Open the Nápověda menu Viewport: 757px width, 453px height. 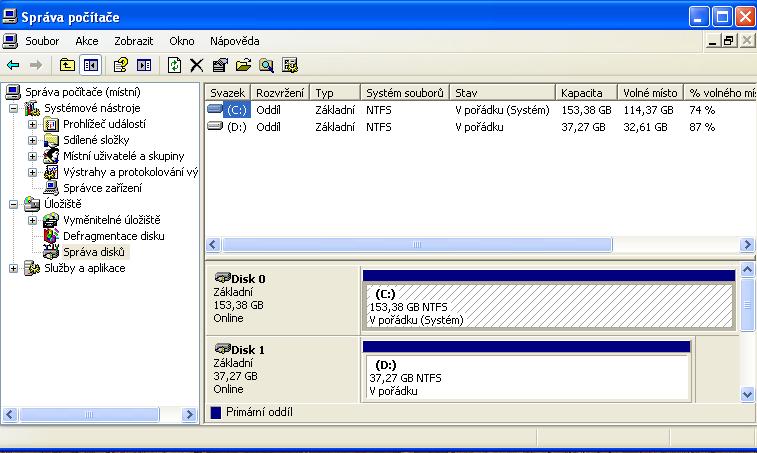coord(235,41)
